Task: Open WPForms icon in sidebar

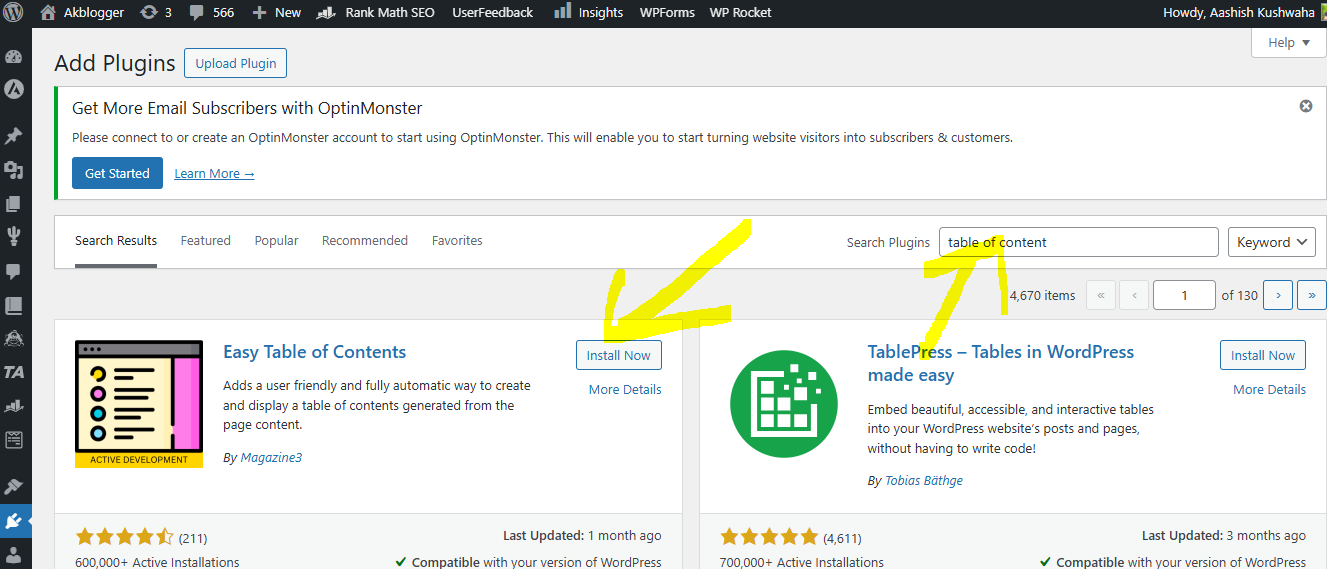Action: point(14,439)
